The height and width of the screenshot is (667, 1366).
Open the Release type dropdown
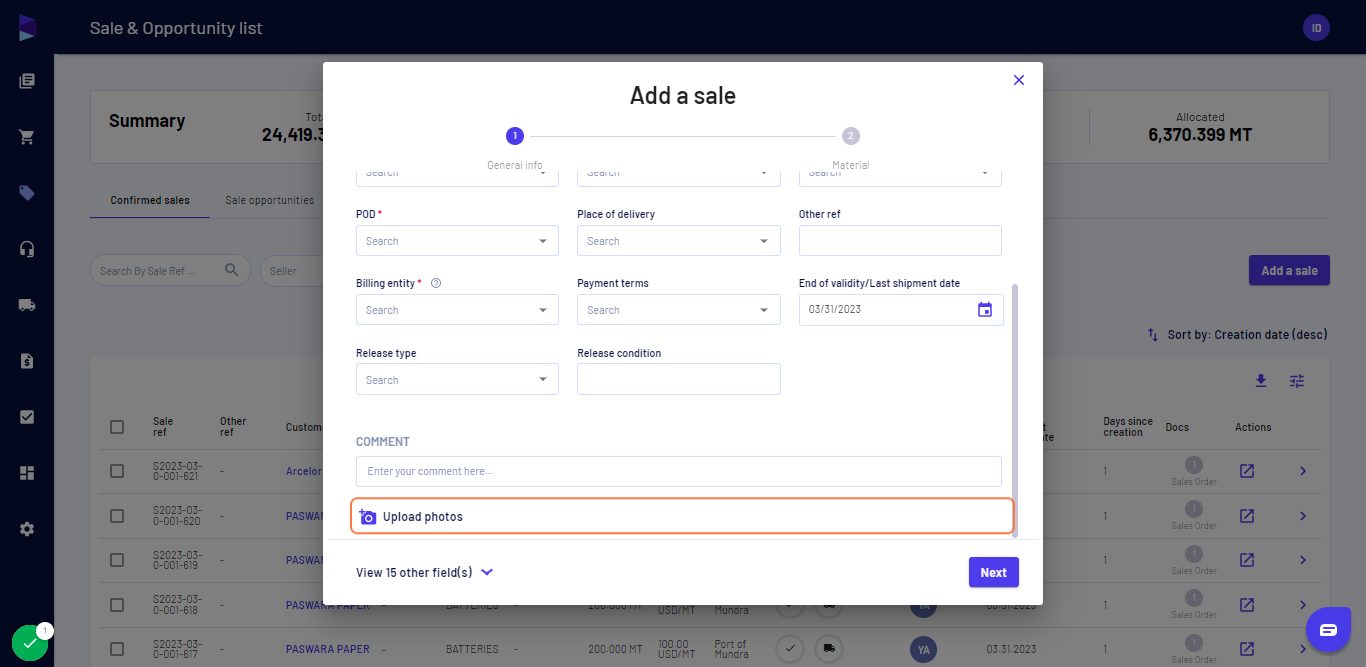457,380
